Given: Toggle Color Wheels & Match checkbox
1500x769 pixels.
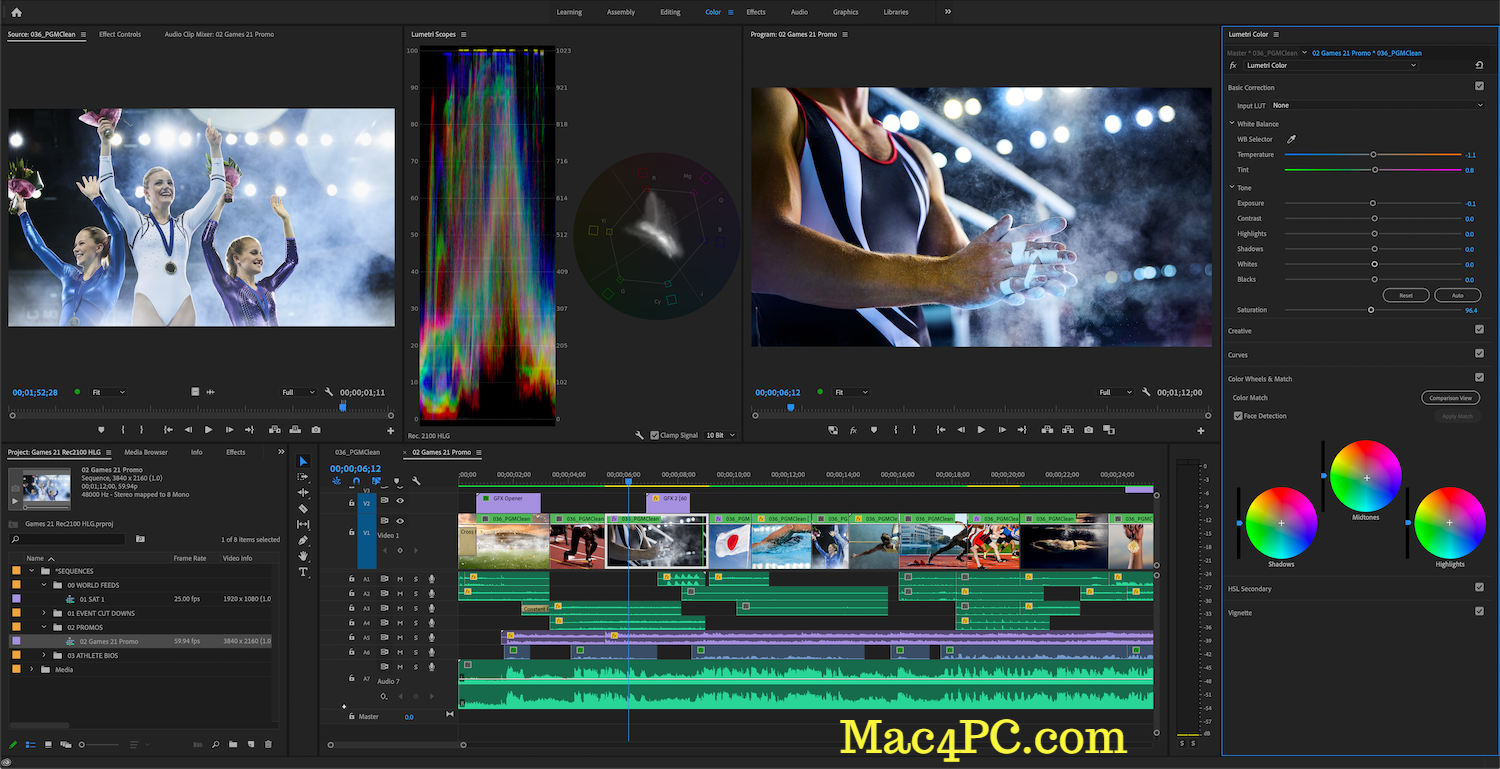Looking at the screenshot, I should (x=1479, y=378).
